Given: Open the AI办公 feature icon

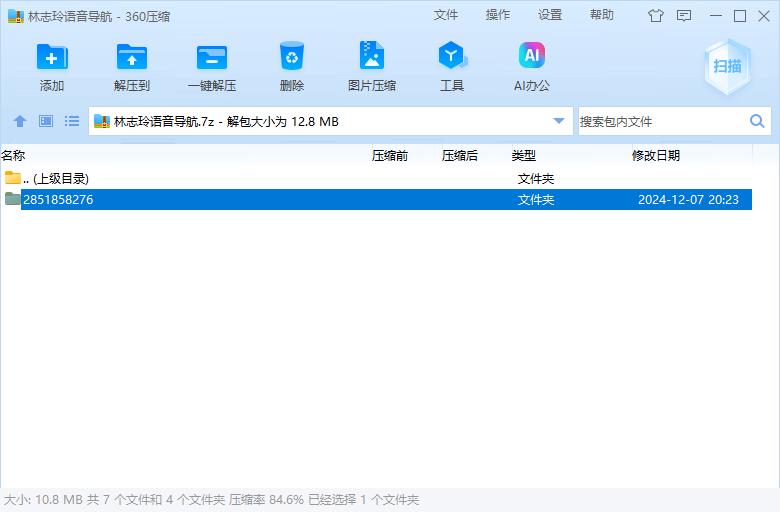Looking at the screenshot, I should click(x=532, y=55).
